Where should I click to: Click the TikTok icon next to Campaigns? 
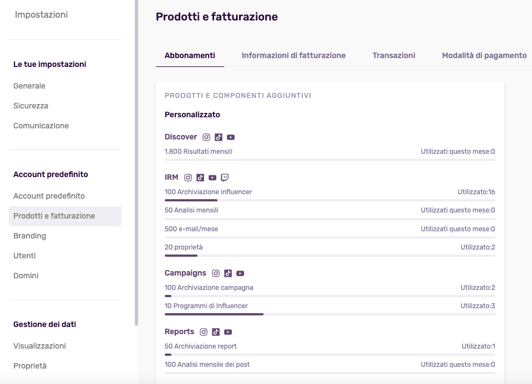point(228,273)
